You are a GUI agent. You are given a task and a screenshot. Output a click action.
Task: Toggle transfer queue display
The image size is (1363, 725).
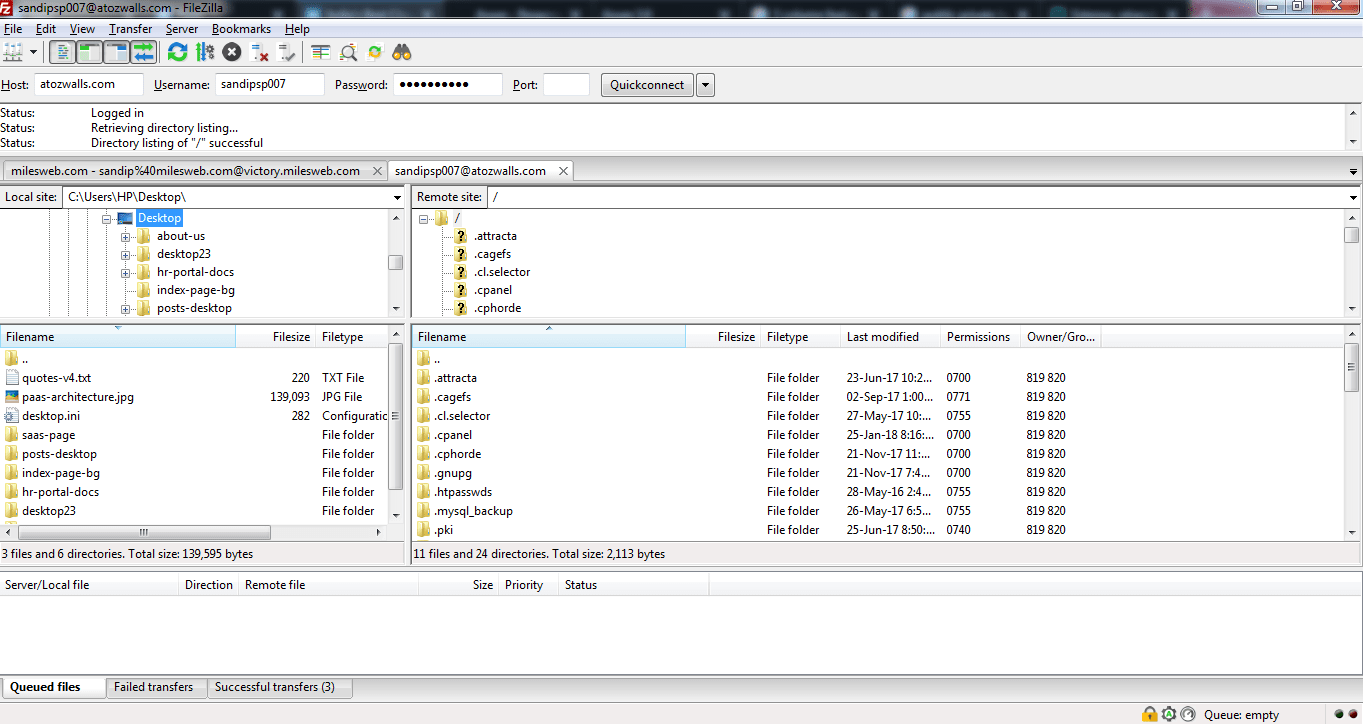pos(143,52)
